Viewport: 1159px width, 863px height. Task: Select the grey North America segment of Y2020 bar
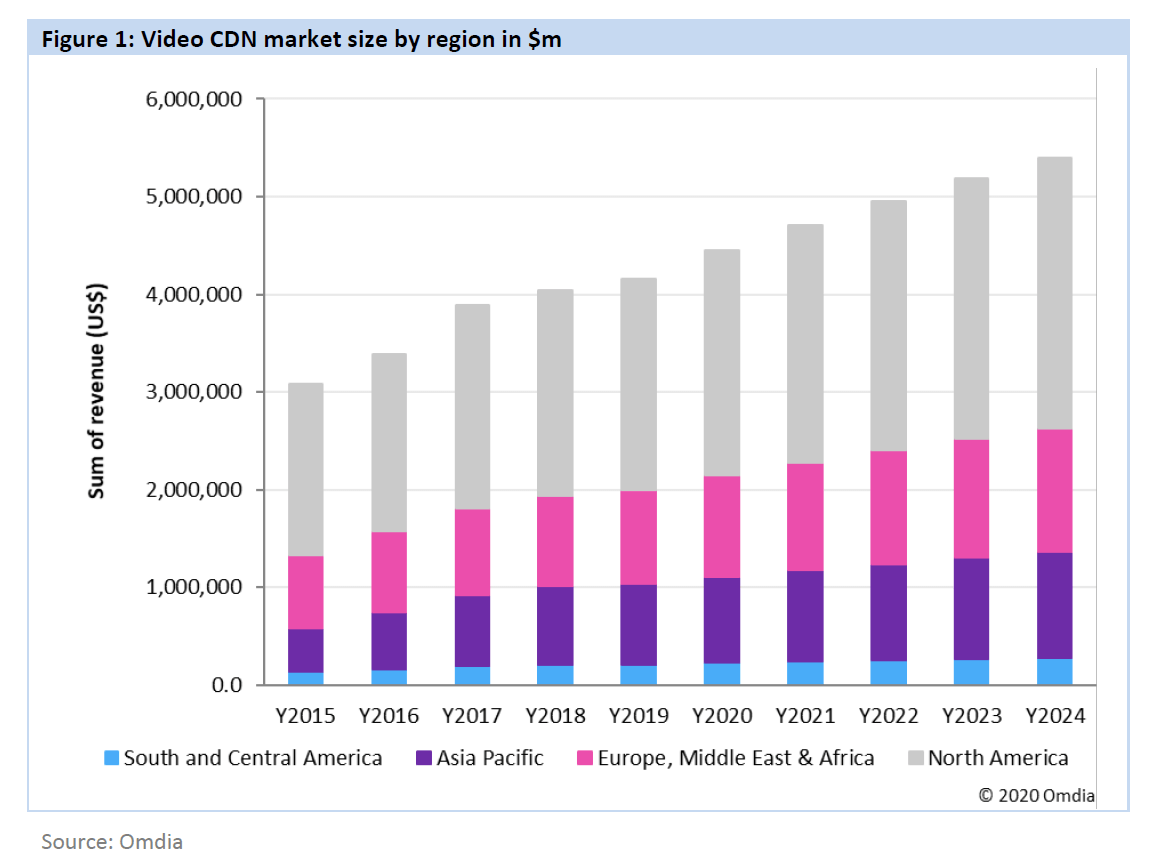722,363
